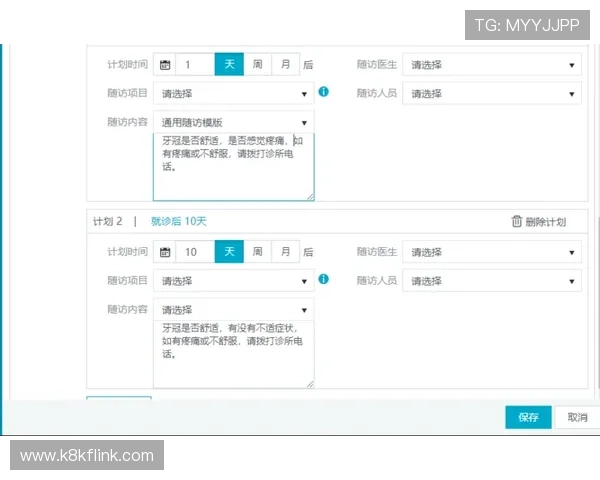Click the 就诊后 10天 link
600x480 pixels.
point(179,221)
